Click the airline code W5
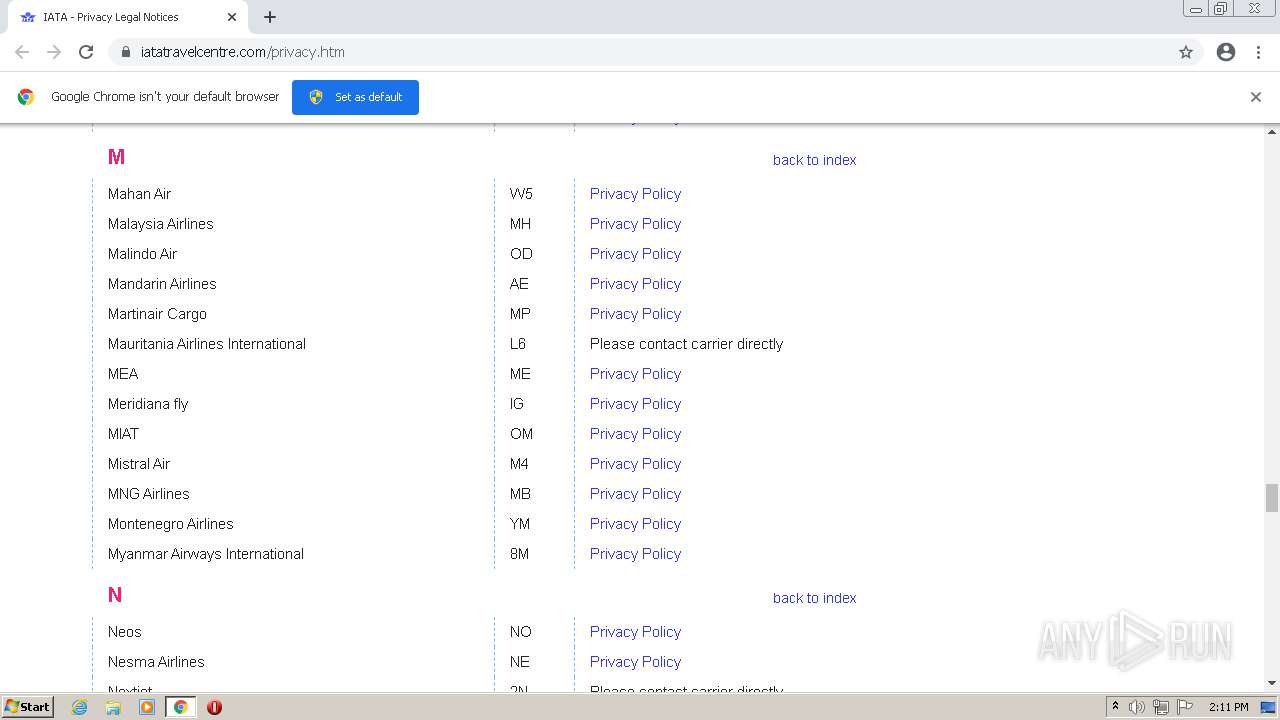The width and height of the screenshot is (1280, 720). [x=521, y=194]
